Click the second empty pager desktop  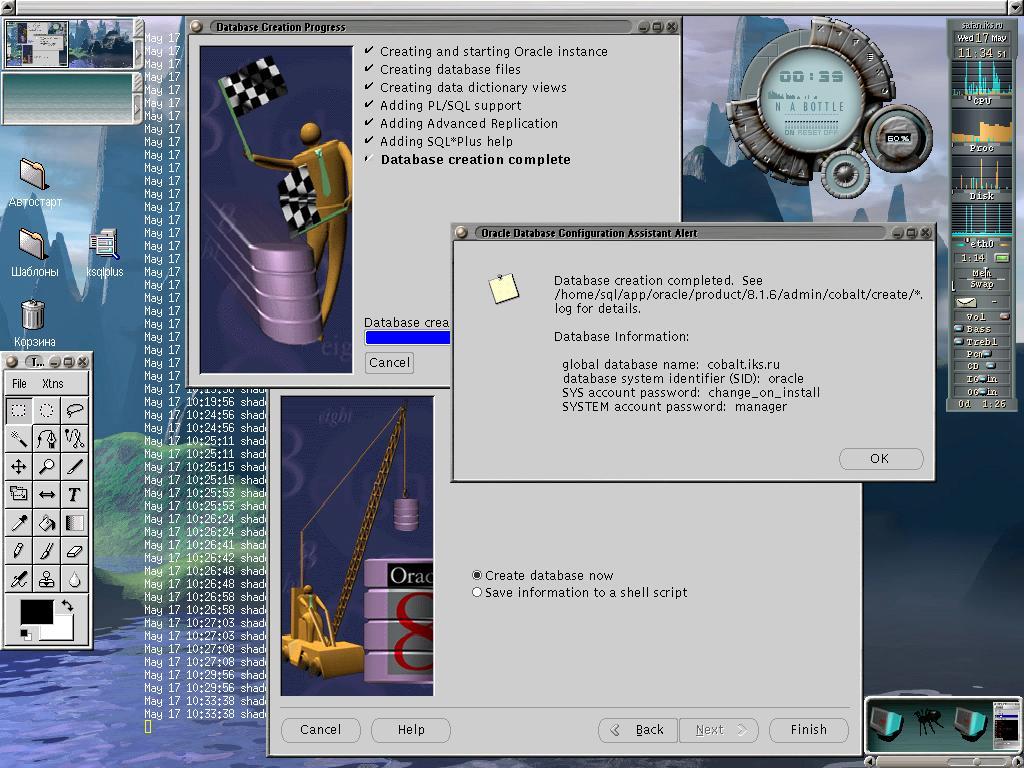[x=67, y=98]
